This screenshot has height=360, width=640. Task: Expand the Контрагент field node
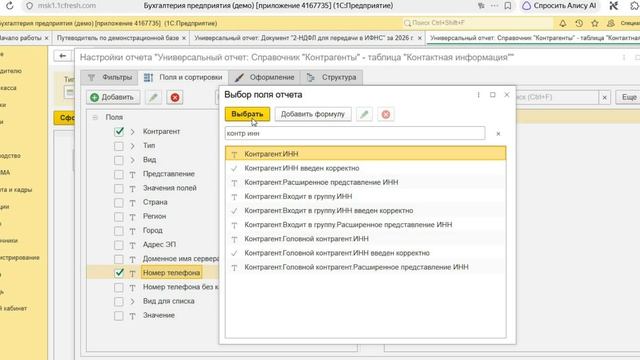click(133, 132)
